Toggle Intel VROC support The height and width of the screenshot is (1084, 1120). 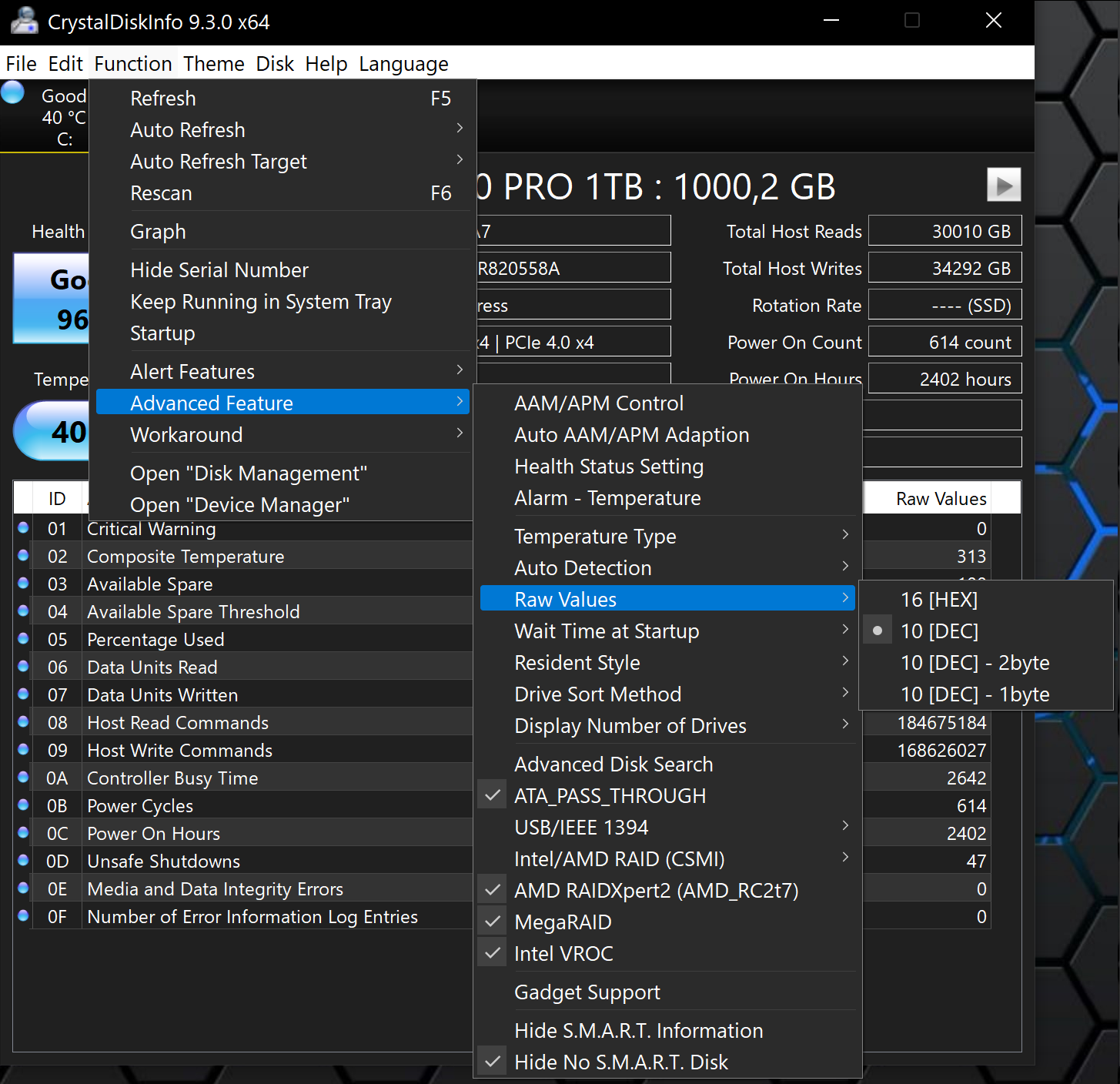click(667, 953)
